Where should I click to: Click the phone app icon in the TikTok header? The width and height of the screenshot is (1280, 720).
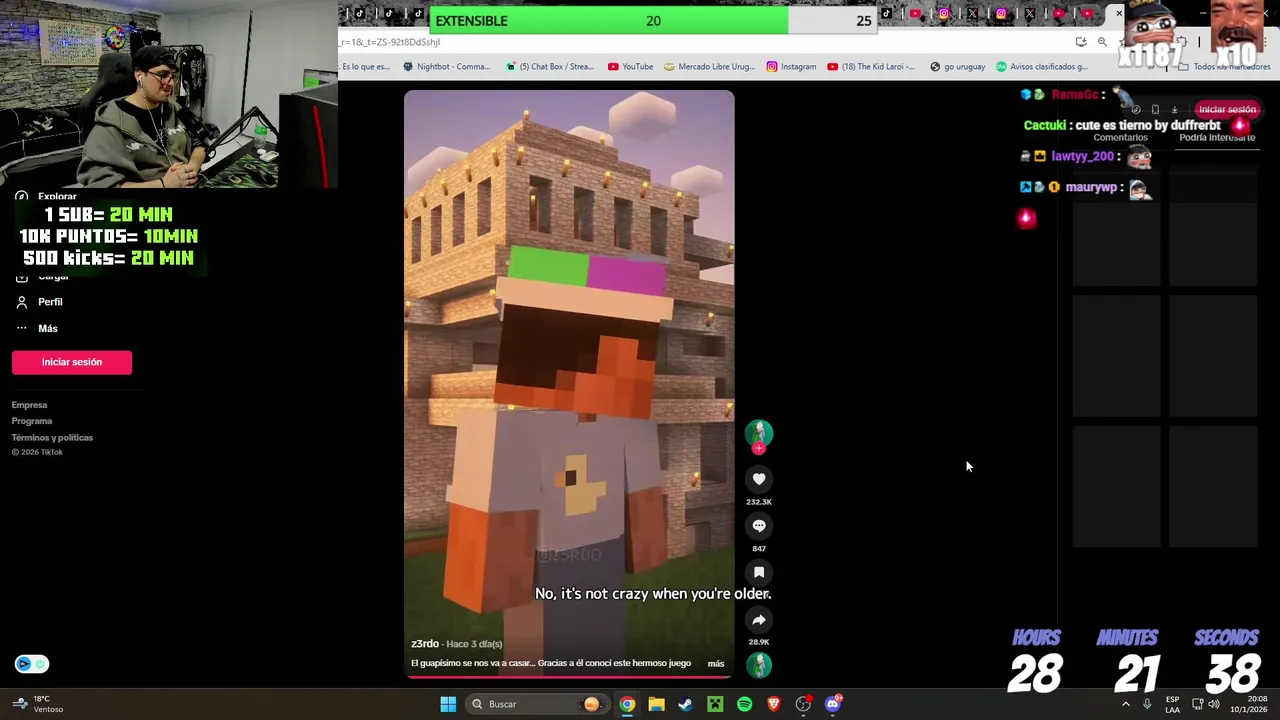[1155, 109]
